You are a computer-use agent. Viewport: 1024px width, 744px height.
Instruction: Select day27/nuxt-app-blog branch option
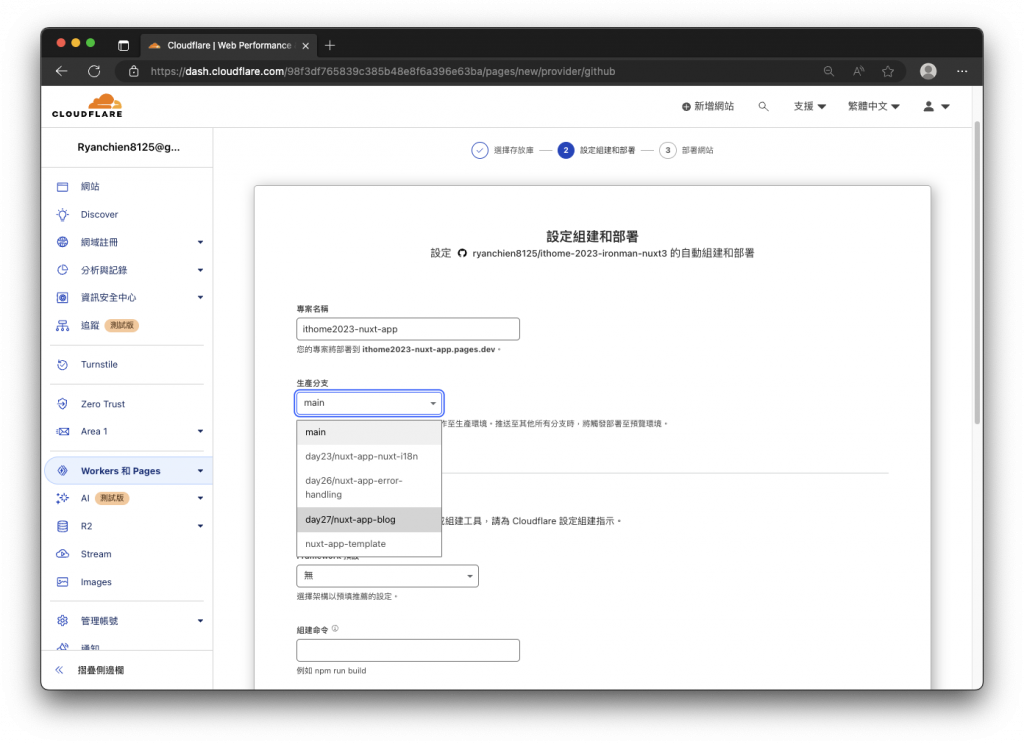[x=369, y=520]
